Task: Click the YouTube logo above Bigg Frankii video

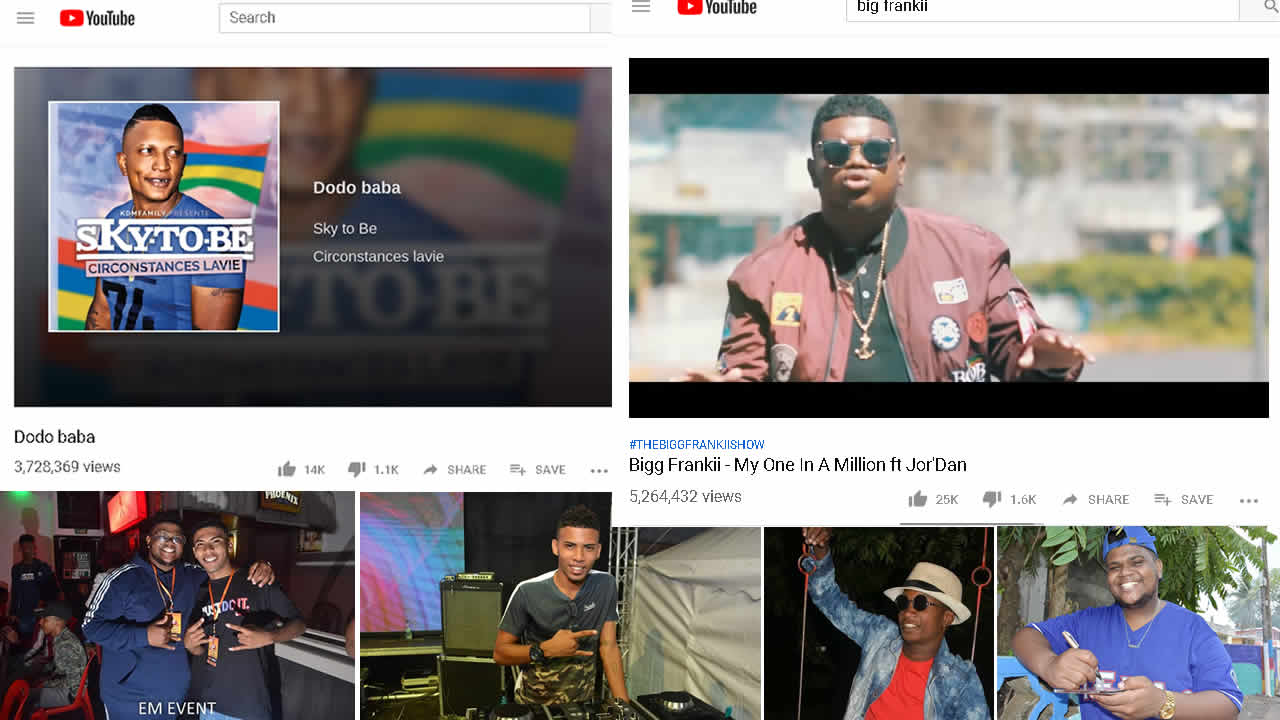Action: pos(716,7)
